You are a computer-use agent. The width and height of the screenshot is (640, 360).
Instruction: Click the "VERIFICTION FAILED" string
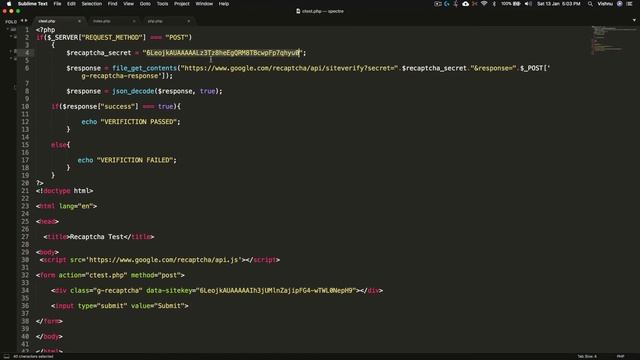pos(135,160)
